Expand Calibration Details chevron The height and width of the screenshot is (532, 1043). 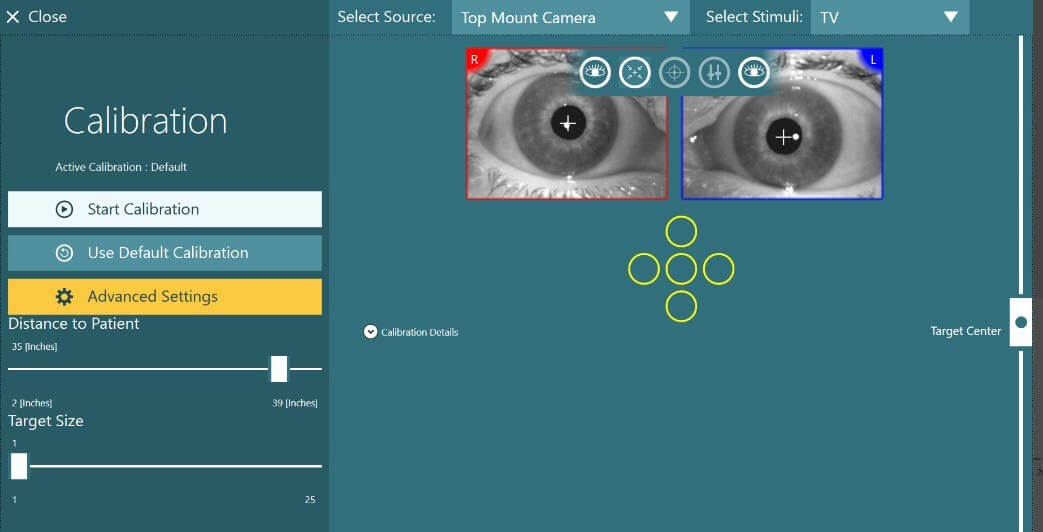(371, 332)
